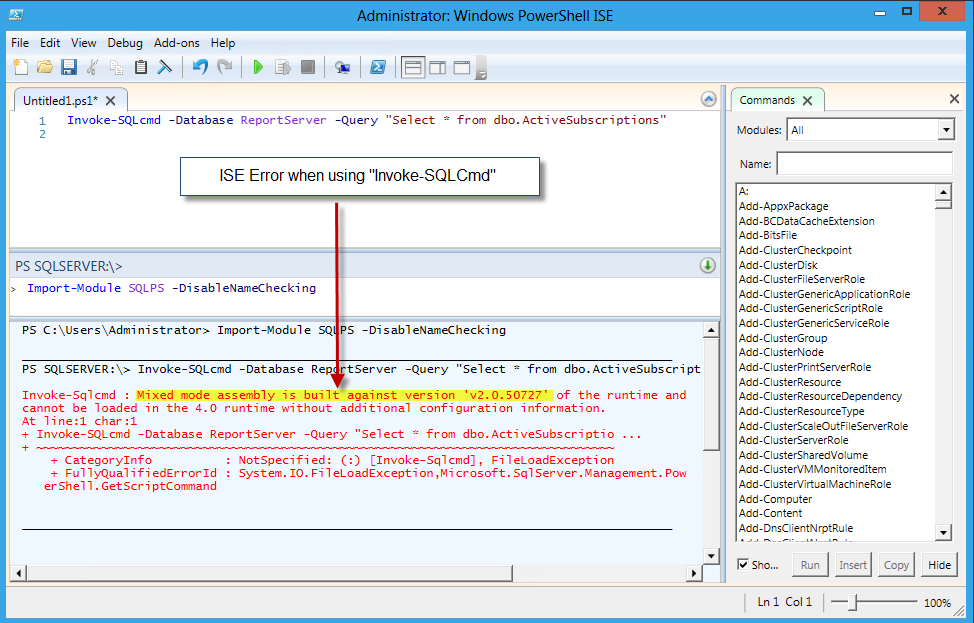Cut selection with the scissors icon
This screenshot has width=974, height=623.
(93, 67)
